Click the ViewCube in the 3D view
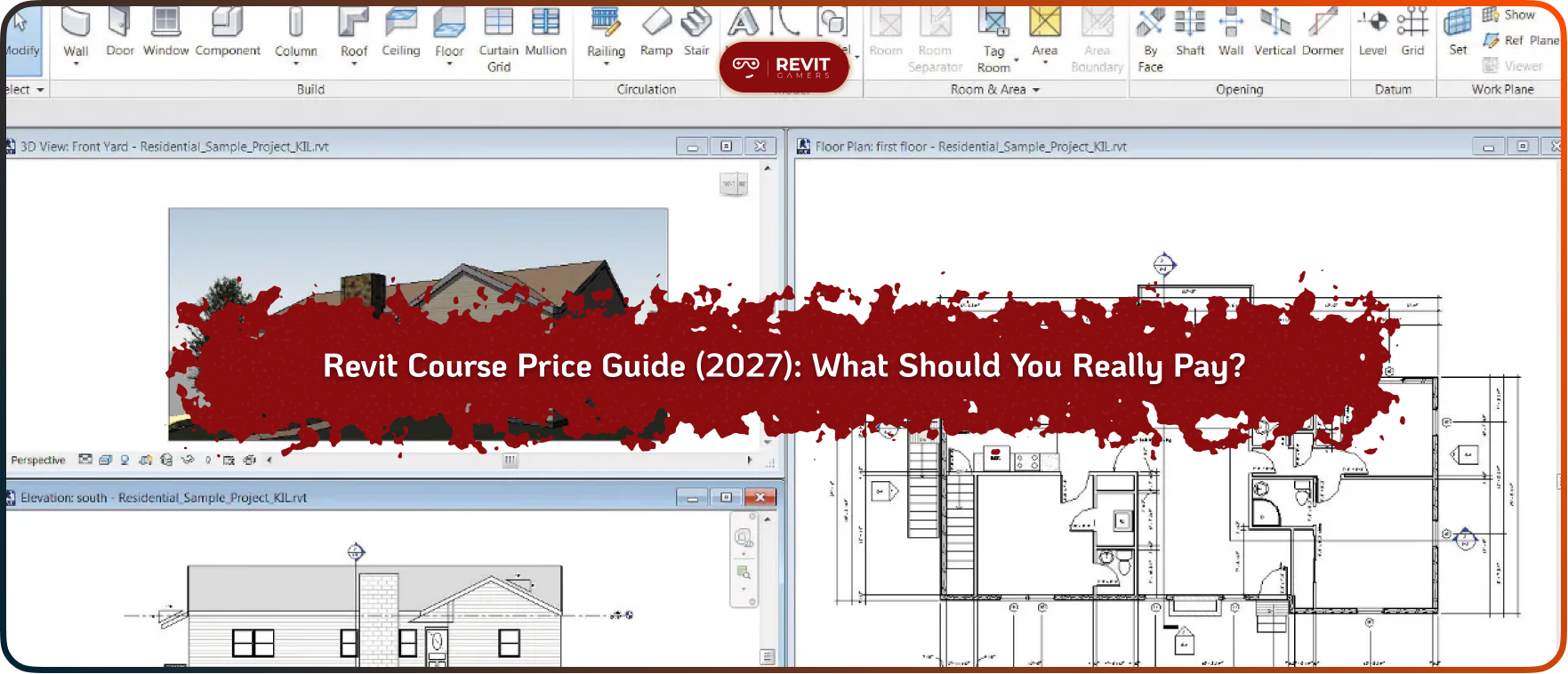The width and height of the screenshot is (1568, 674). (734, 184)
